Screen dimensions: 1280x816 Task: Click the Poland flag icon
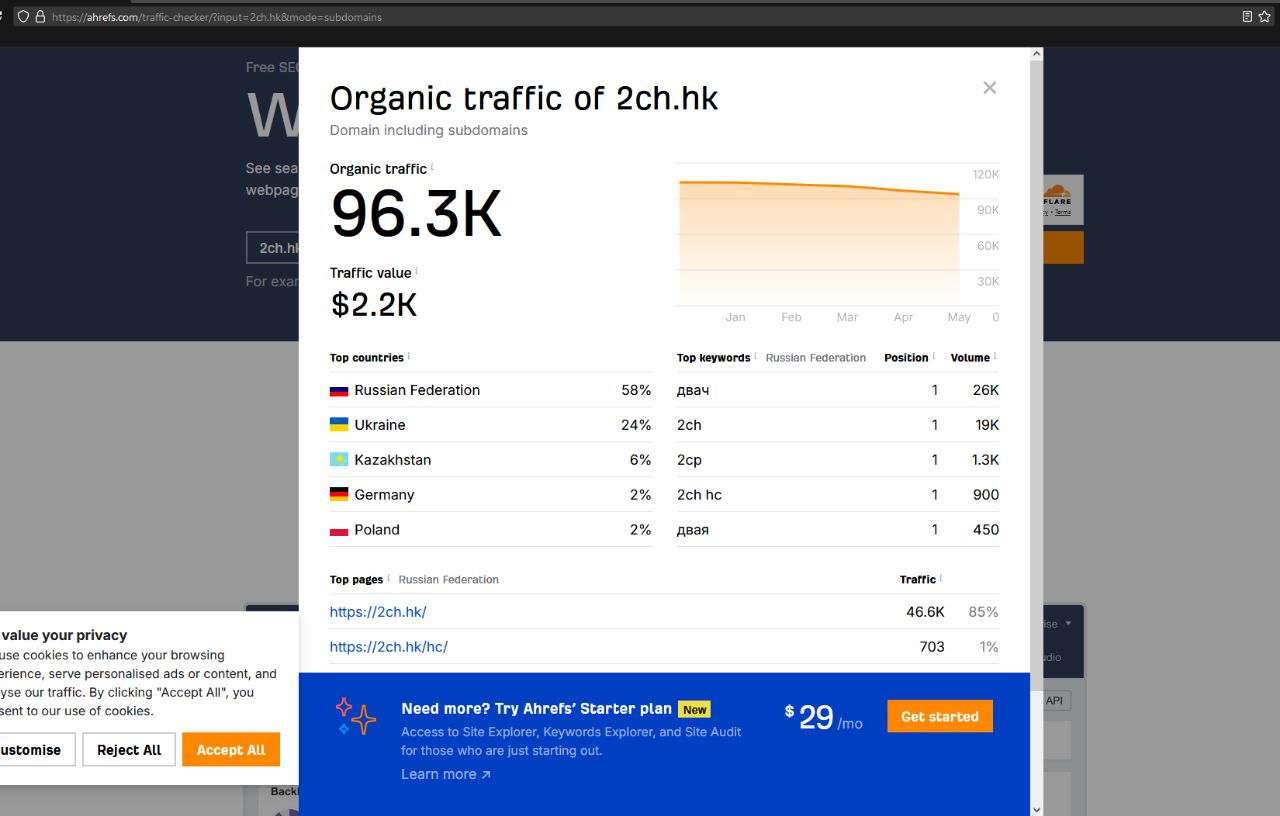(x=339, y=530)
